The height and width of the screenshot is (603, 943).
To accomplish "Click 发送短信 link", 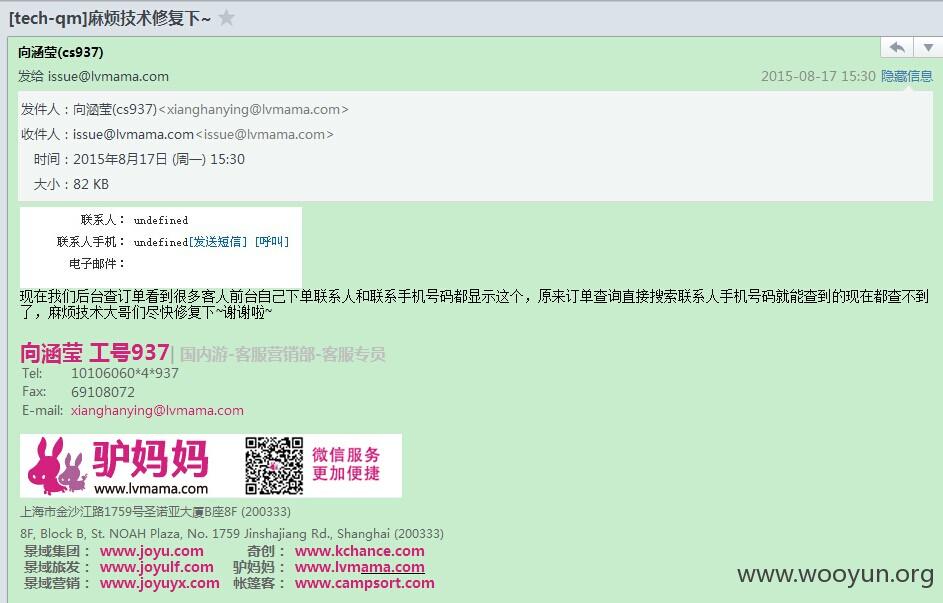I will point(218,242).
